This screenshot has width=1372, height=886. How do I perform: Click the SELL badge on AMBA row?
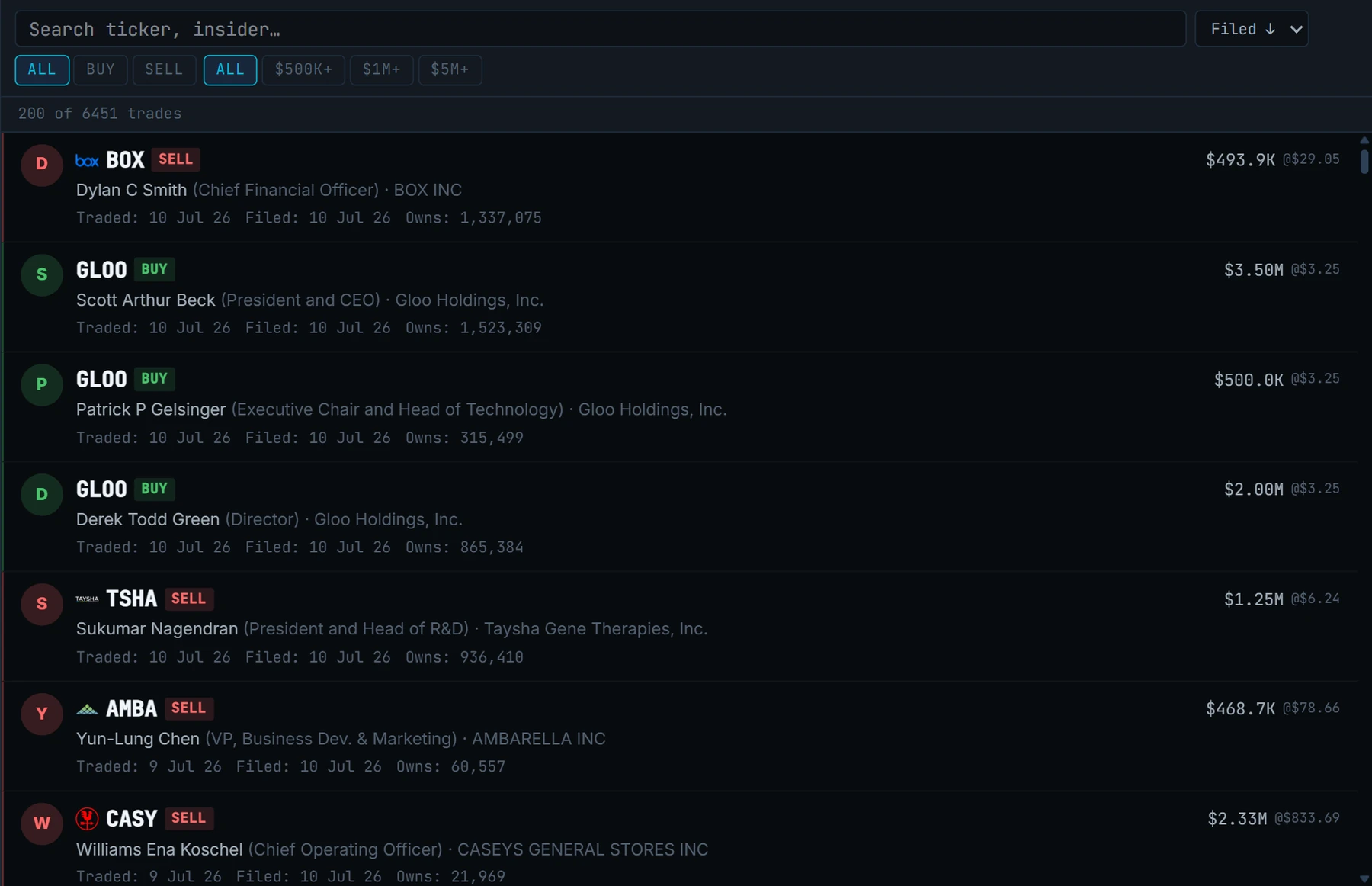pos(188,708)
